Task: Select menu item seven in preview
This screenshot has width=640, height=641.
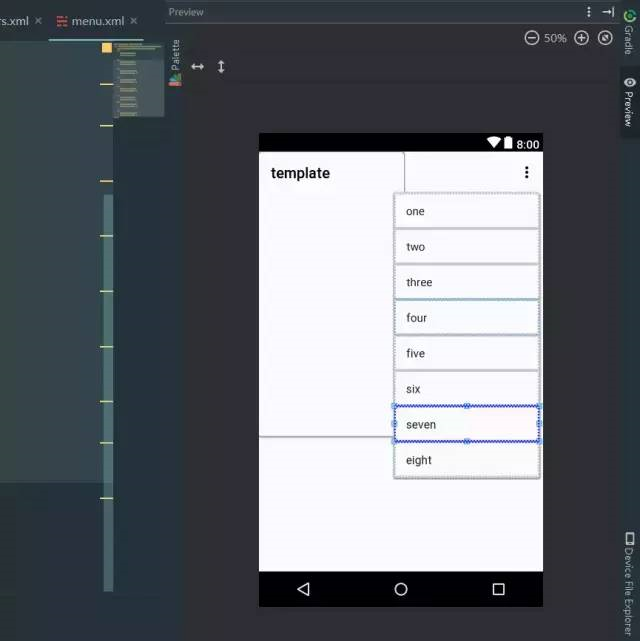Action: pyautogui.click(x=466, y=424)
